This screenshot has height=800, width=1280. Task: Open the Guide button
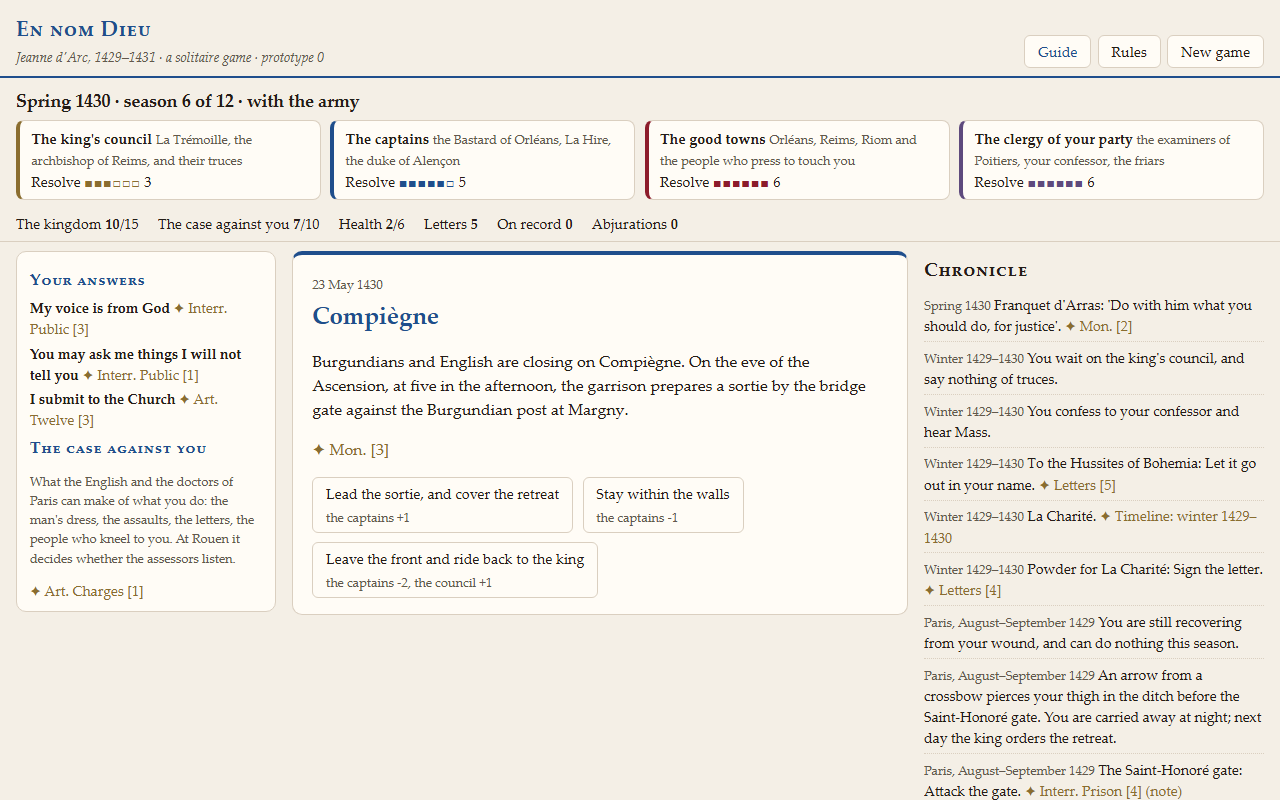[x=1057, y=52]
